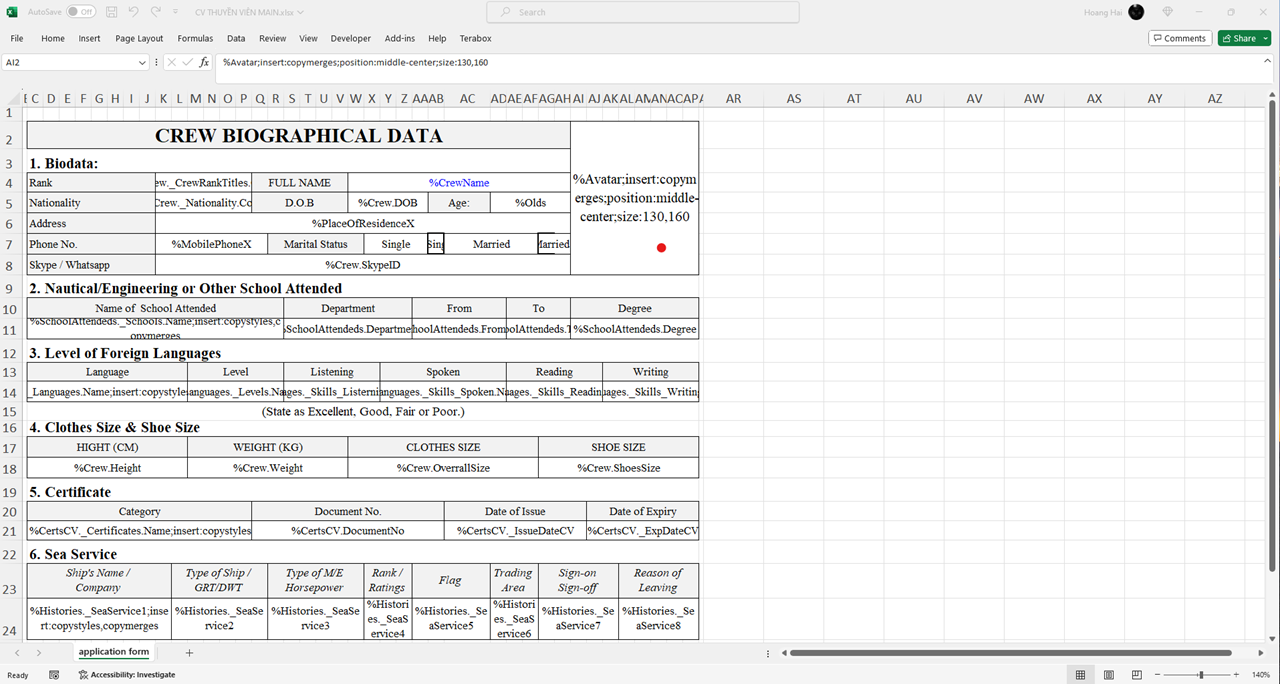Image resolution: width=1280 pixels, height=684 pixels.
Task: Switch to Page Layout view icon
Action: click(x=1108, y=675)
